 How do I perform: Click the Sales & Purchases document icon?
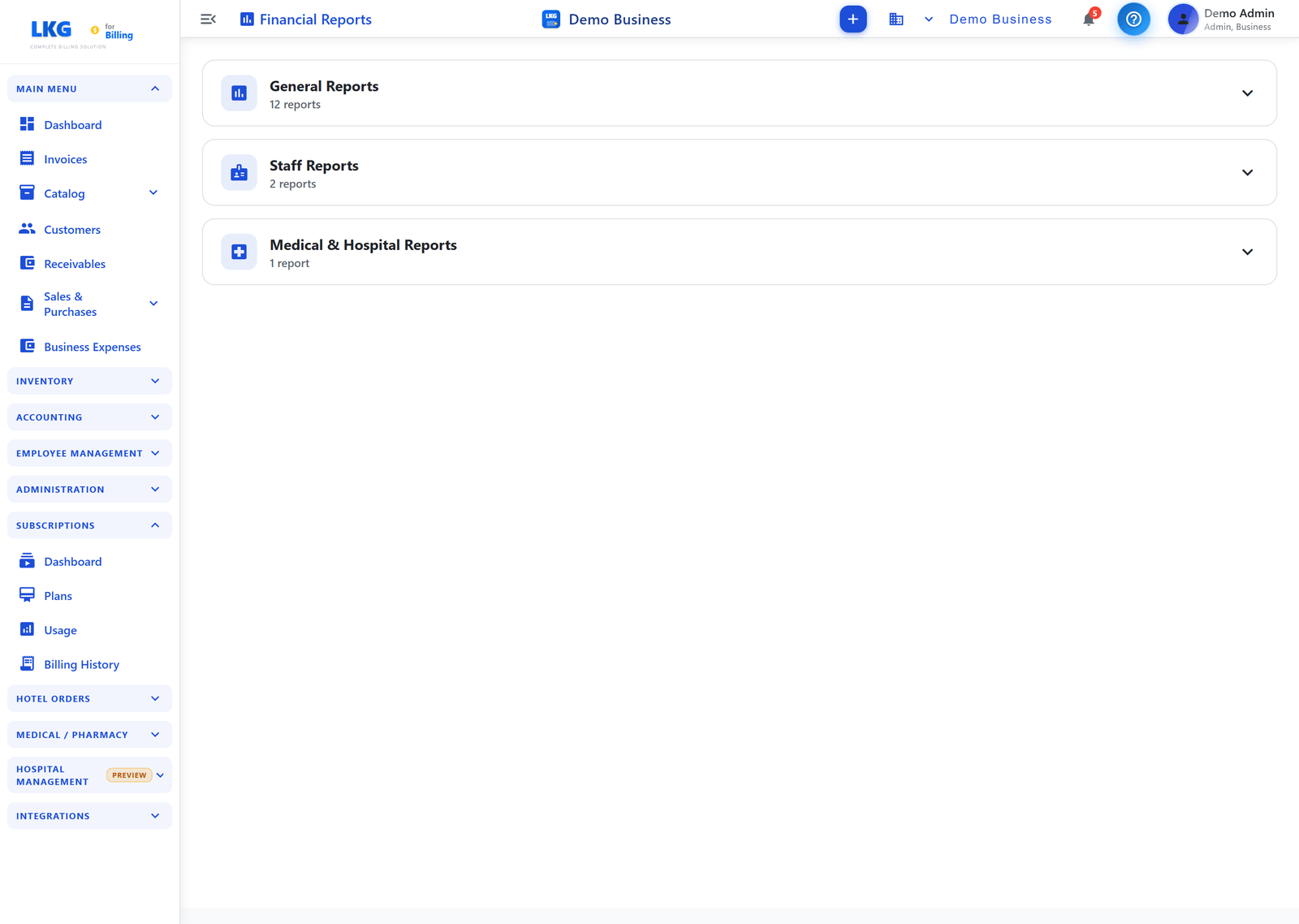coord(27,304)
